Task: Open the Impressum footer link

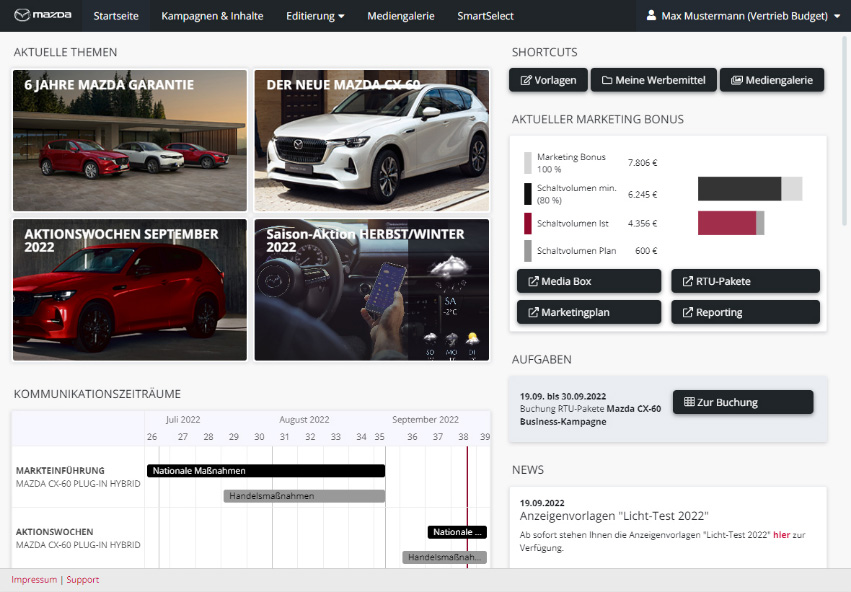Action: [x=34, y=580]
